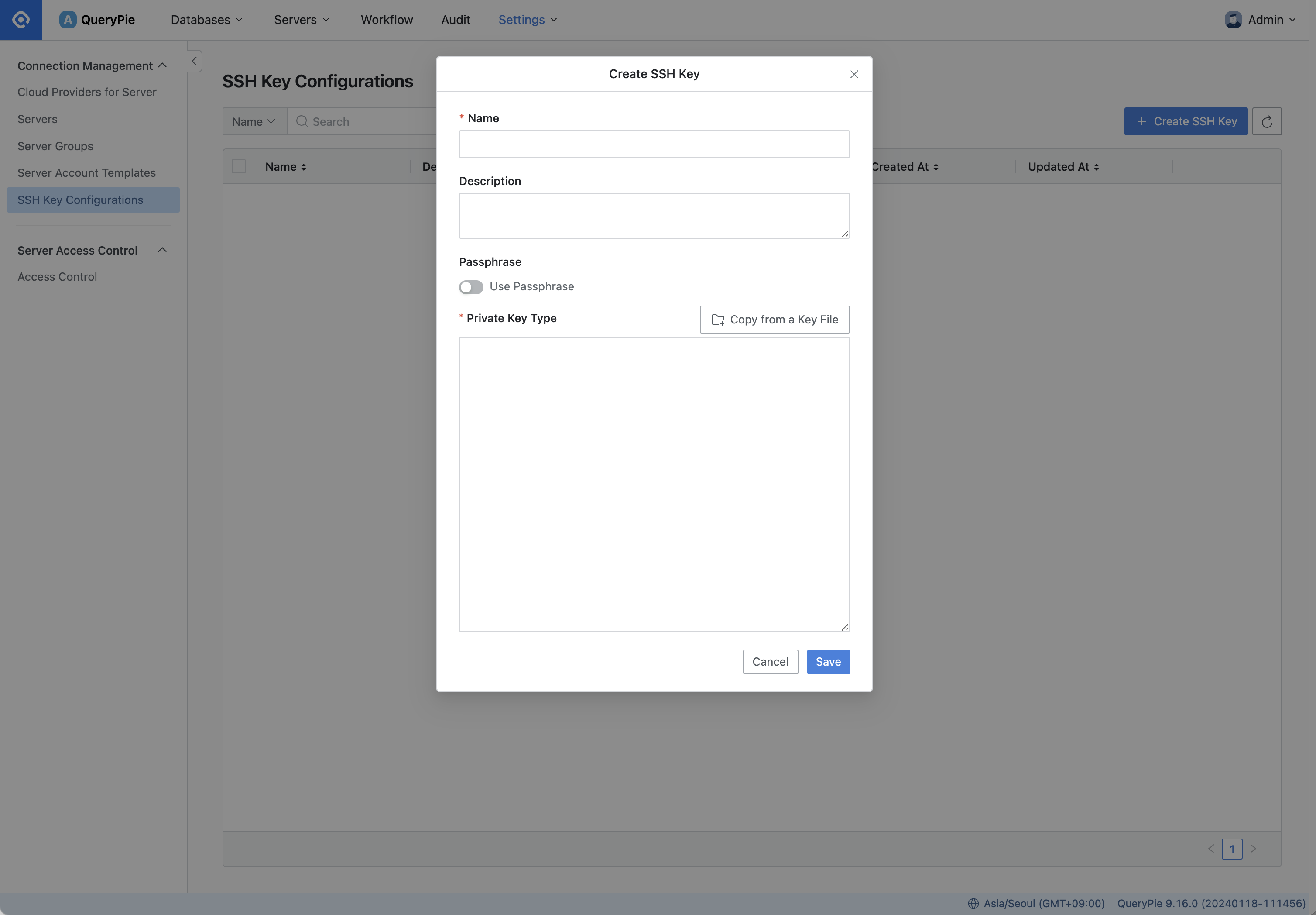Click the QueryPie 9.16.0 version text
This screenshot has height=915, width=1316.
pos(1211,903)
